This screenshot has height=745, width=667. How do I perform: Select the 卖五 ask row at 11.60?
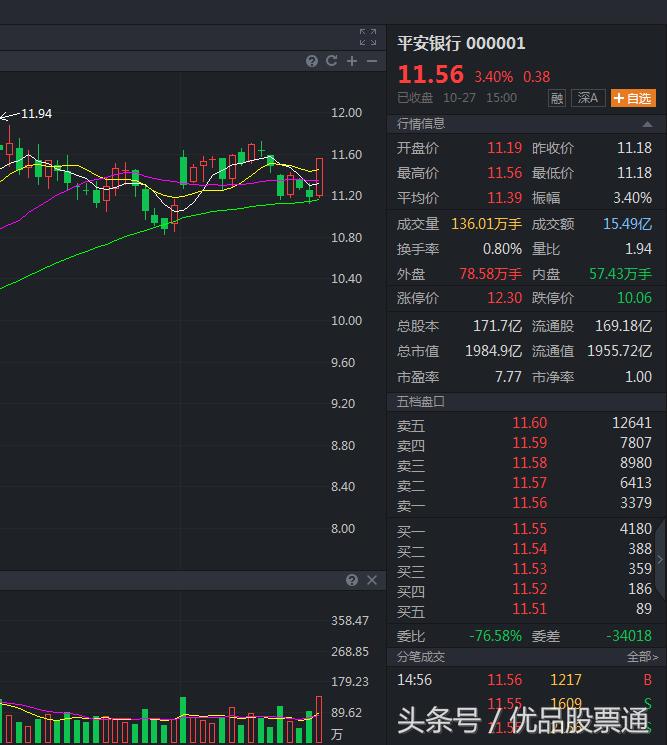[524, 423]
